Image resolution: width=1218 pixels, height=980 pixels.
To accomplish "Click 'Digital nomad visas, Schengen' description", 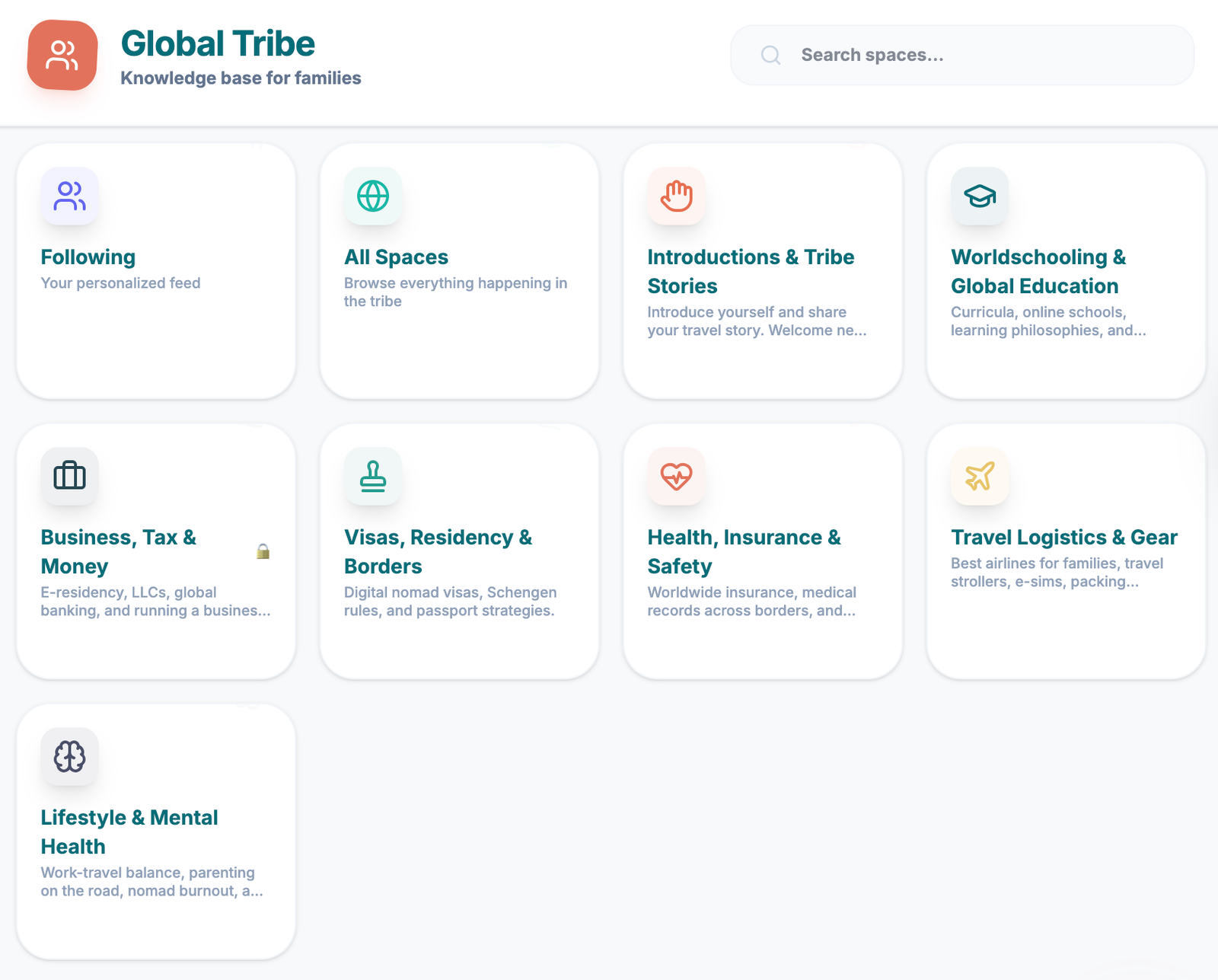I will [450, 602].
